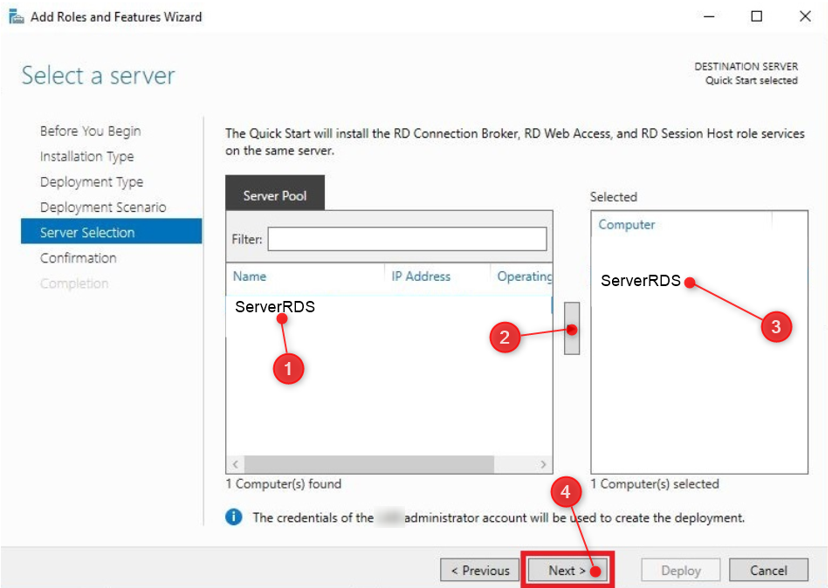
Task: Select ServerRDS in the Selected computers list
Action: pyautogui.click(x=640, y=281)
